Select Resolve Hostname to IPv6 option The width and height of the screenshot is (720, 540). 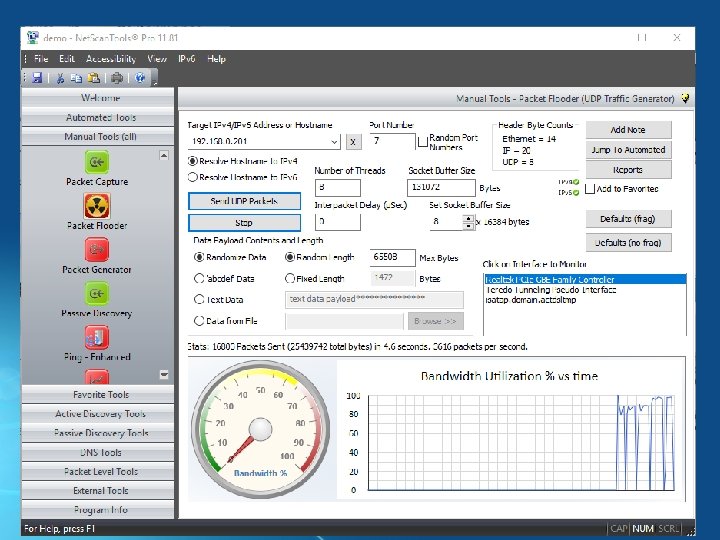pyautogui.click(x=193, y=177)
